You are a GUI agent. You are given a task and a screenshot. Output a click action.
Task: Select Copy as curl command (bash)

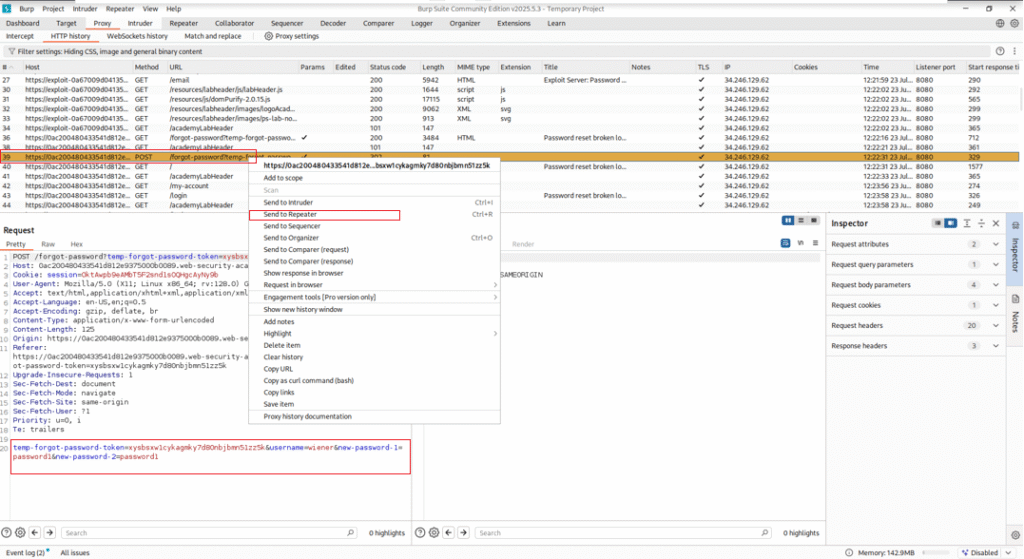pyautogui.click(x=374, y=381)
